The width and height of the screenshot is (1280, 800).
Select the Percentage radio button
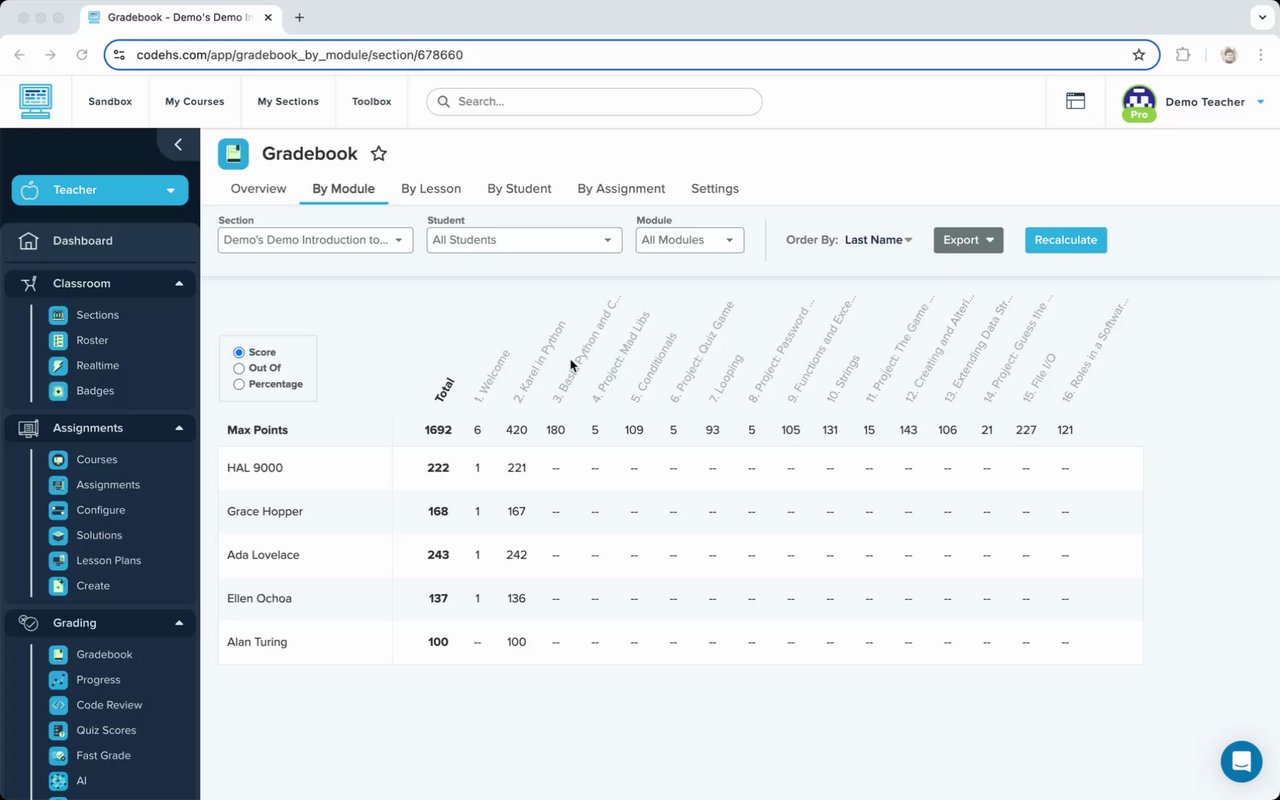coord(239,384)
